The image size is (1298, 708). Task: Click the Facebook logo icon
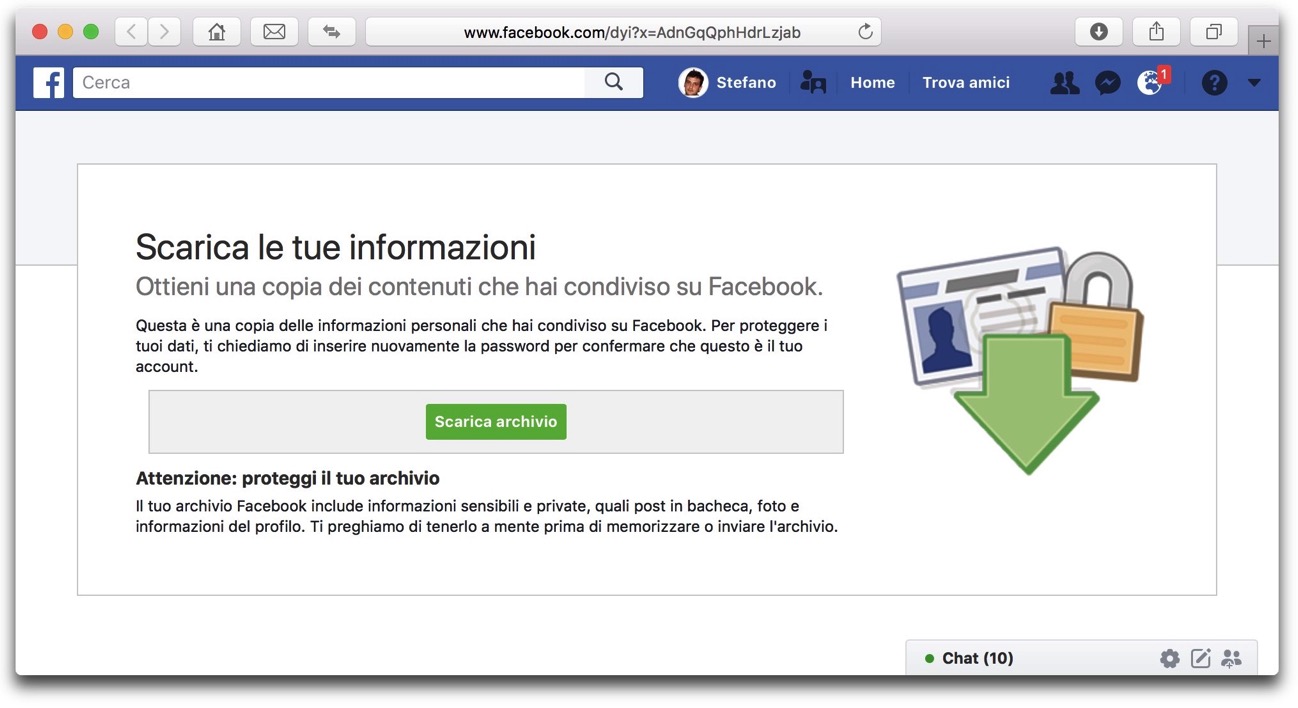48,83
